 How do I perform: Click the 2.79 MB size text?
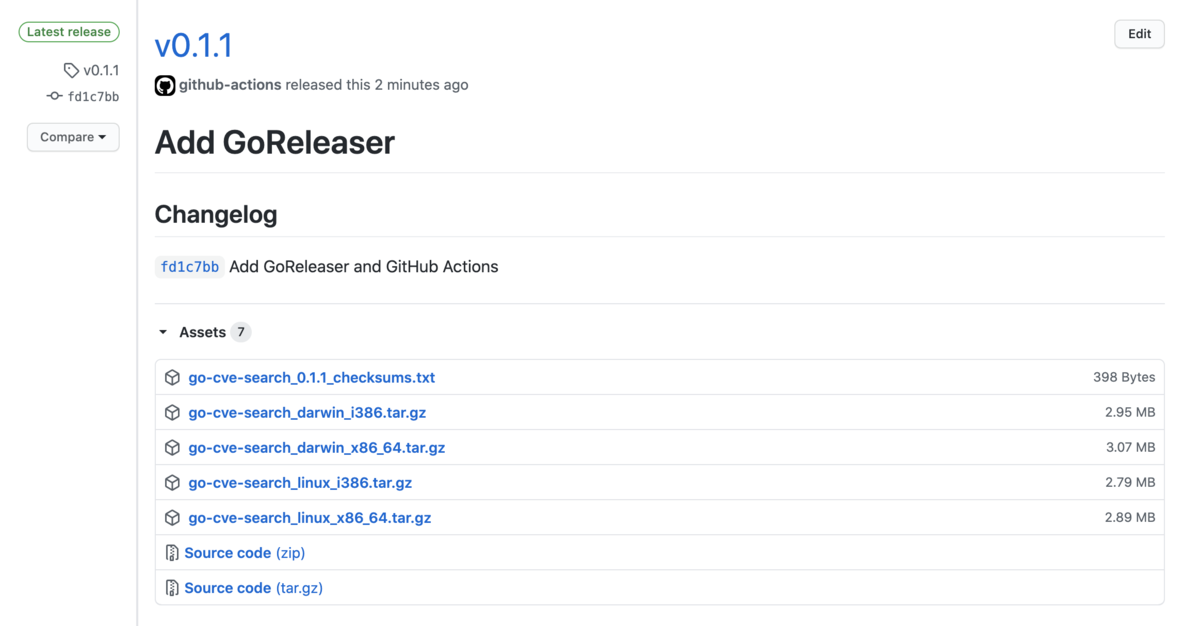(1130, 483)
